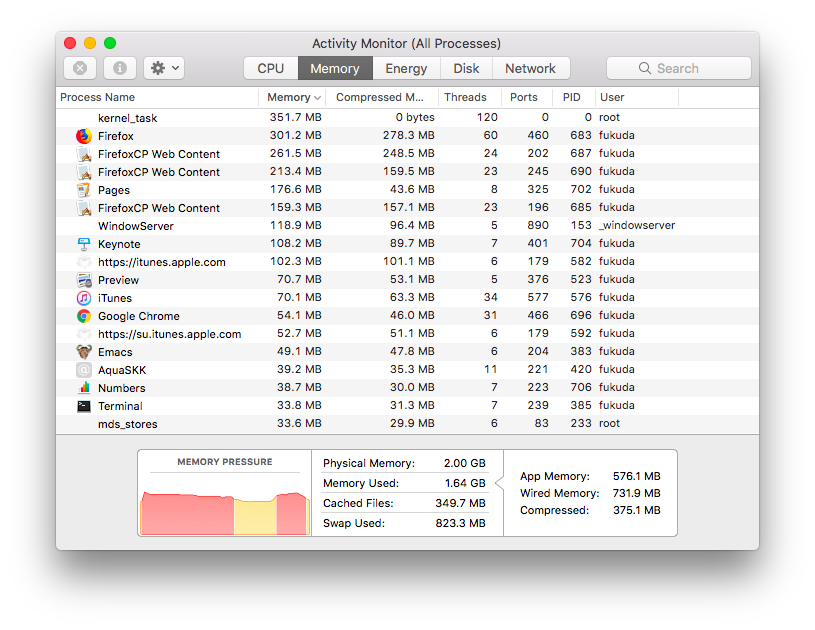Select the WindowServer process row
This screenshot has width=815, height=630.
407,226
